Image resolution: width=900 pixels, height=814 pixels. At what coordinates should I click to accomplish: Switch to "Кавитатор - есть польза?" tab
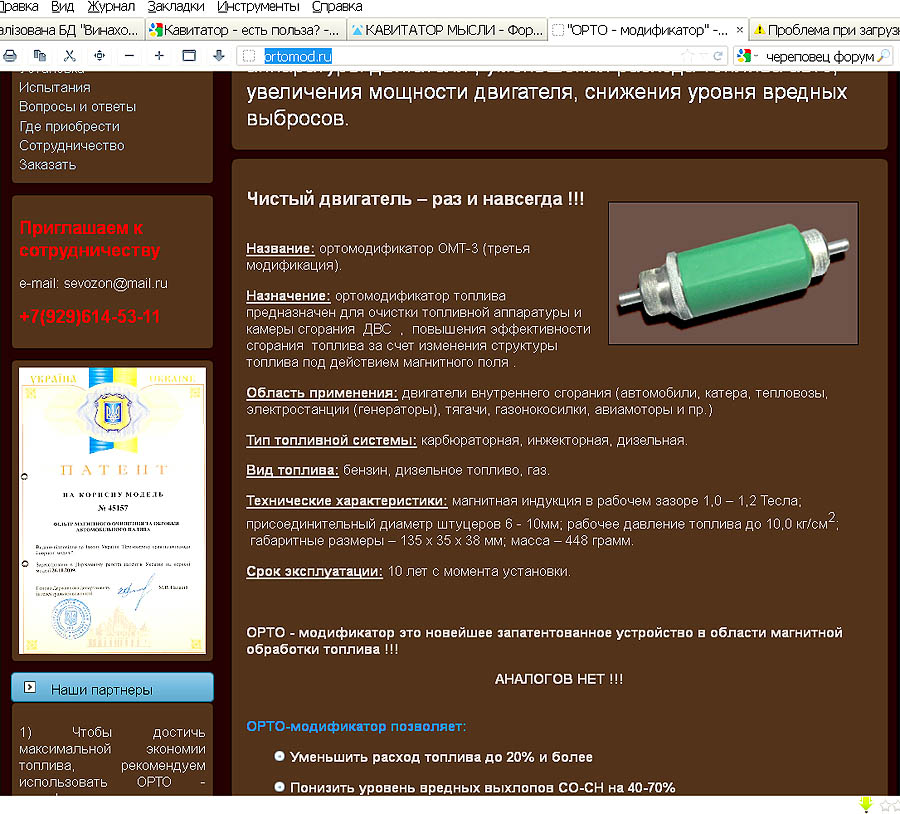point(246,30)
